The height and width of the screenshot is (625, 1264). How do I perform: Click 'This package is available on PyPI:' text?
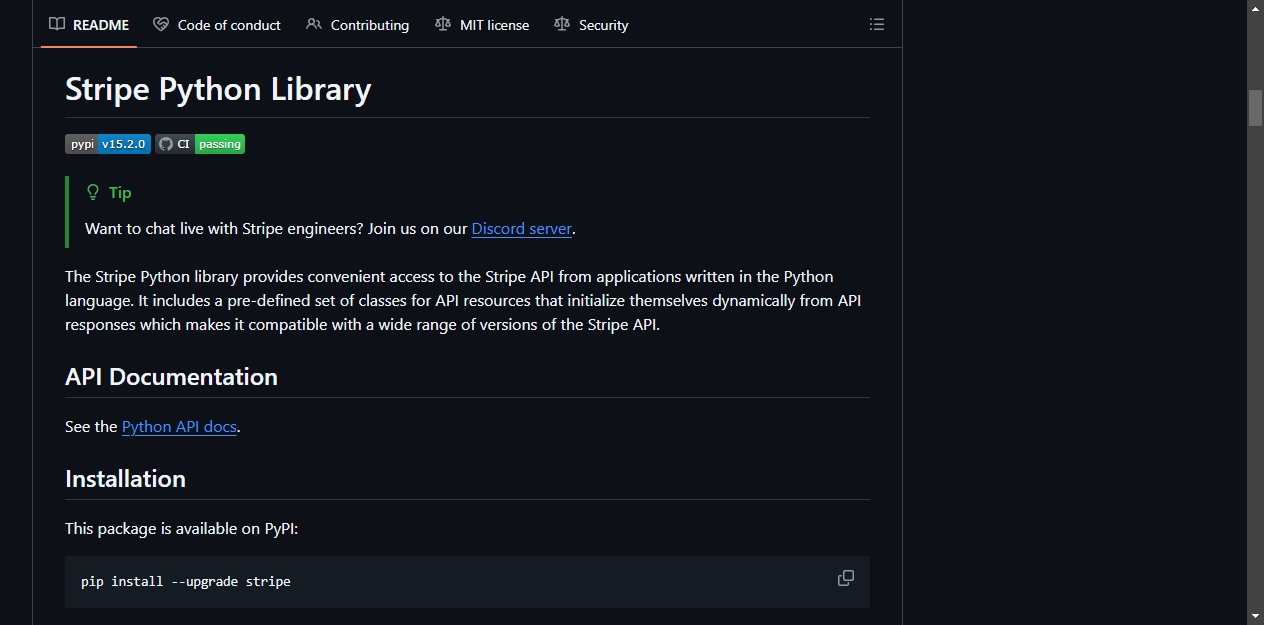[182, 528]
